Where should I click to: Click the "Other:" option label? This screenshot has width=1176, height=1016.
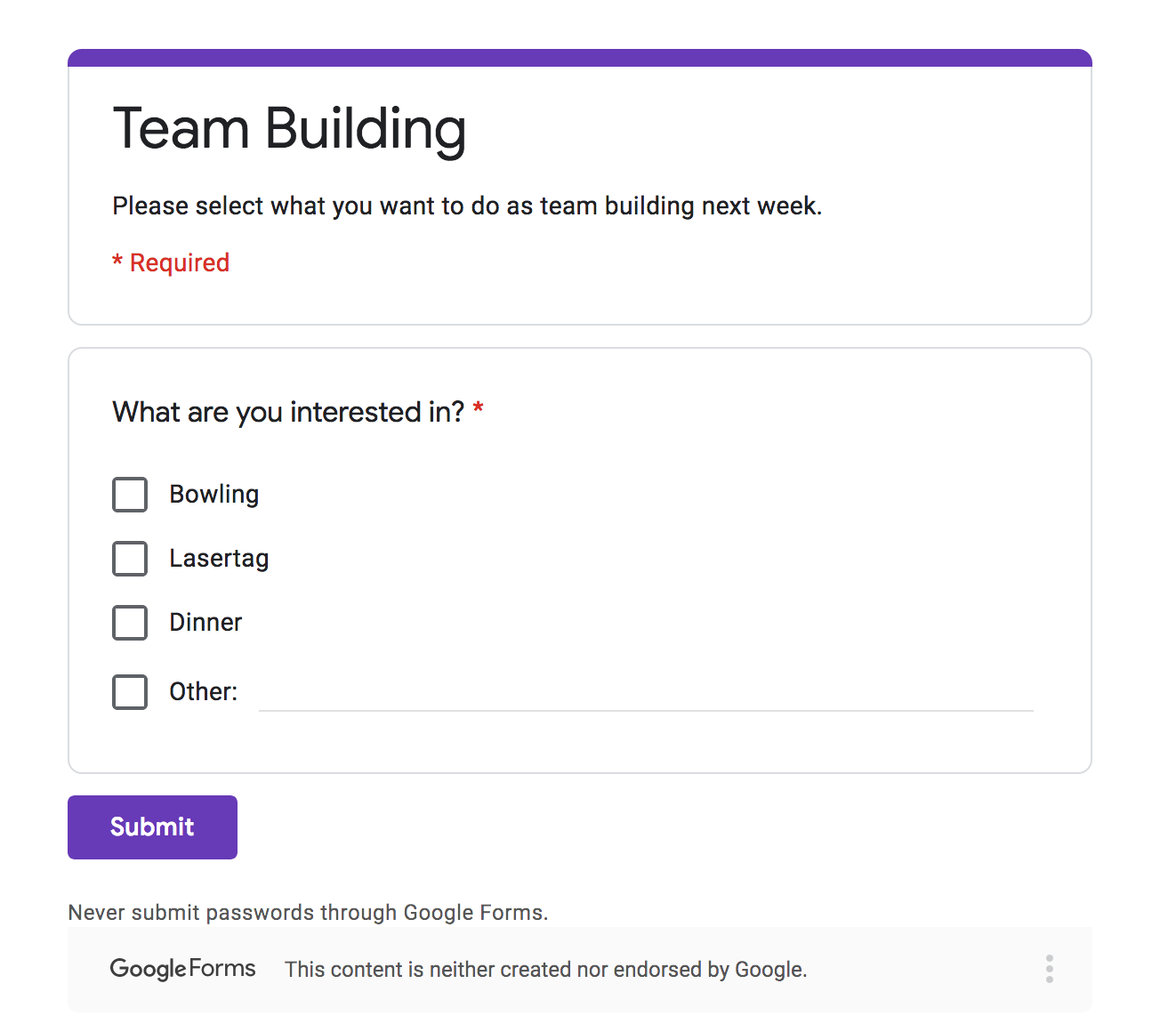pyautogui.click(x=203, y=692)
